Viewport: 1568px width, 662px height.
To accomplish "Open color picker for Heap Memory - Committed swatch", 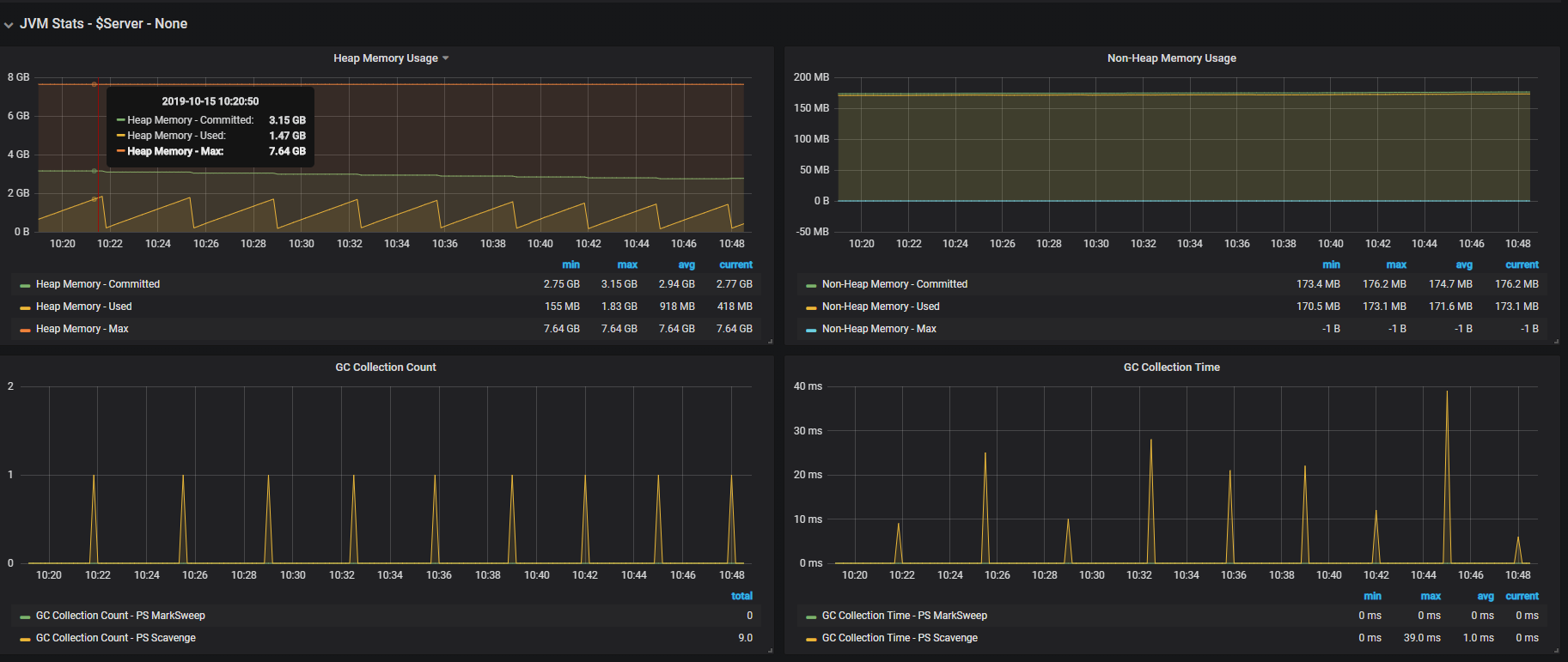I will click(x=25, y=285).
